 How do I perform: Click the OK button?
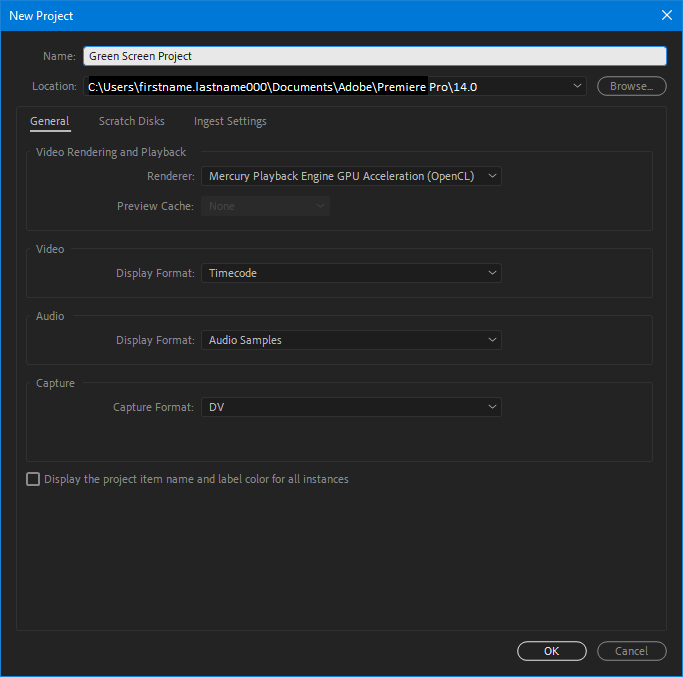coord(551,651)
